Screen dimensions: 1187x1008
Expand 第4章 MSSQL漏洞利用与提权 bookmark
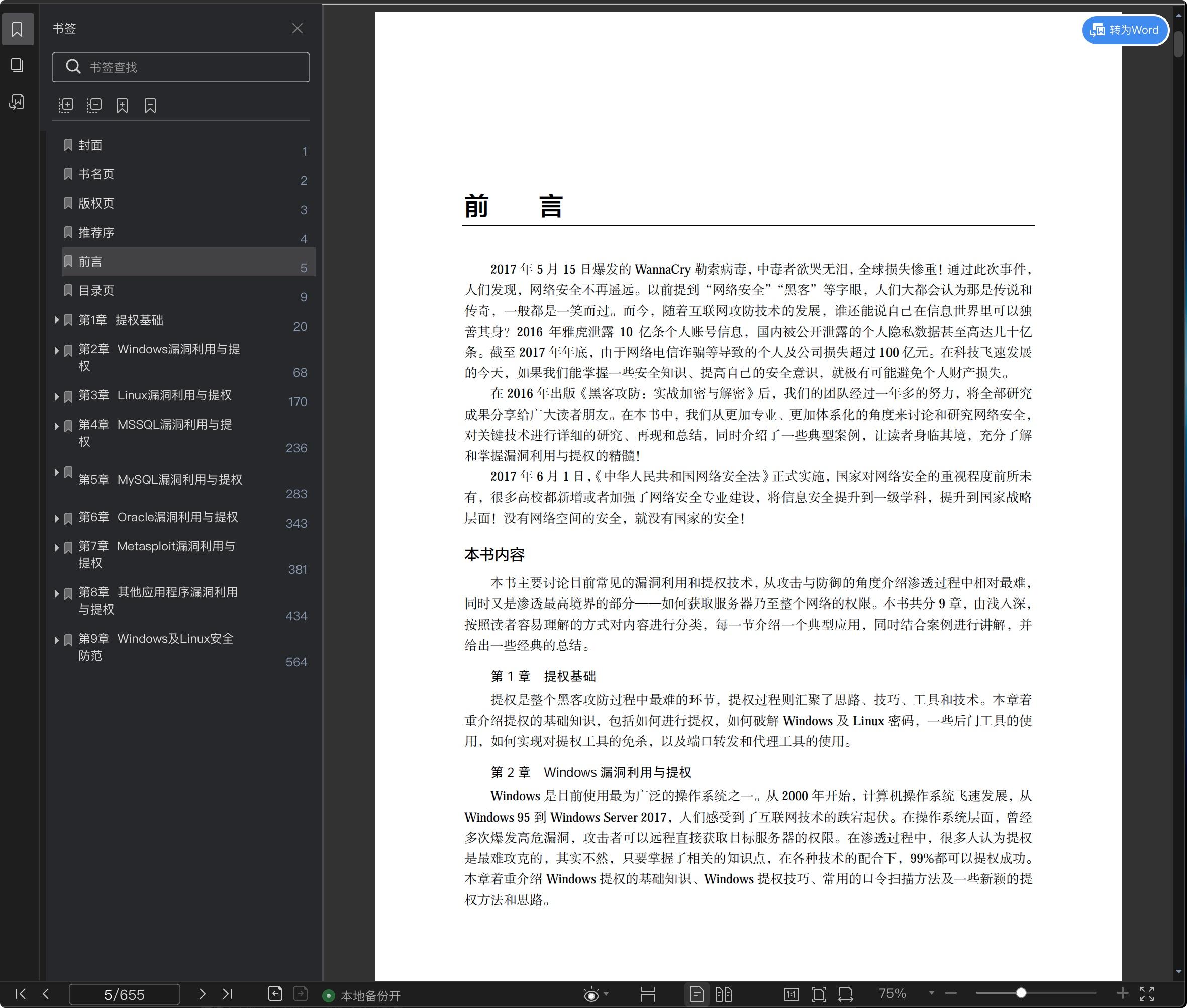tap(57, 426)
